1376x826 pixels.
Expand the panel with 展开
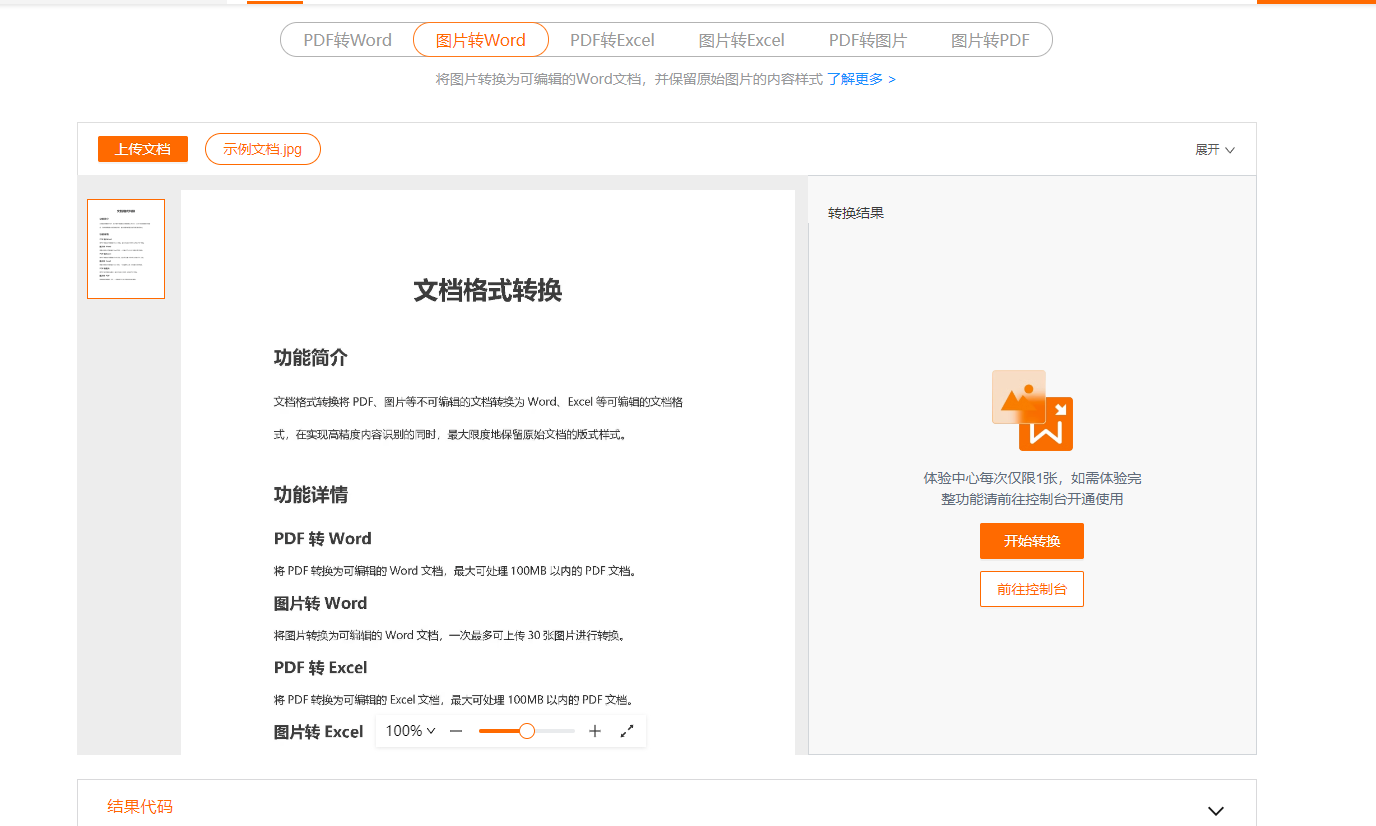pos(1215,149)
